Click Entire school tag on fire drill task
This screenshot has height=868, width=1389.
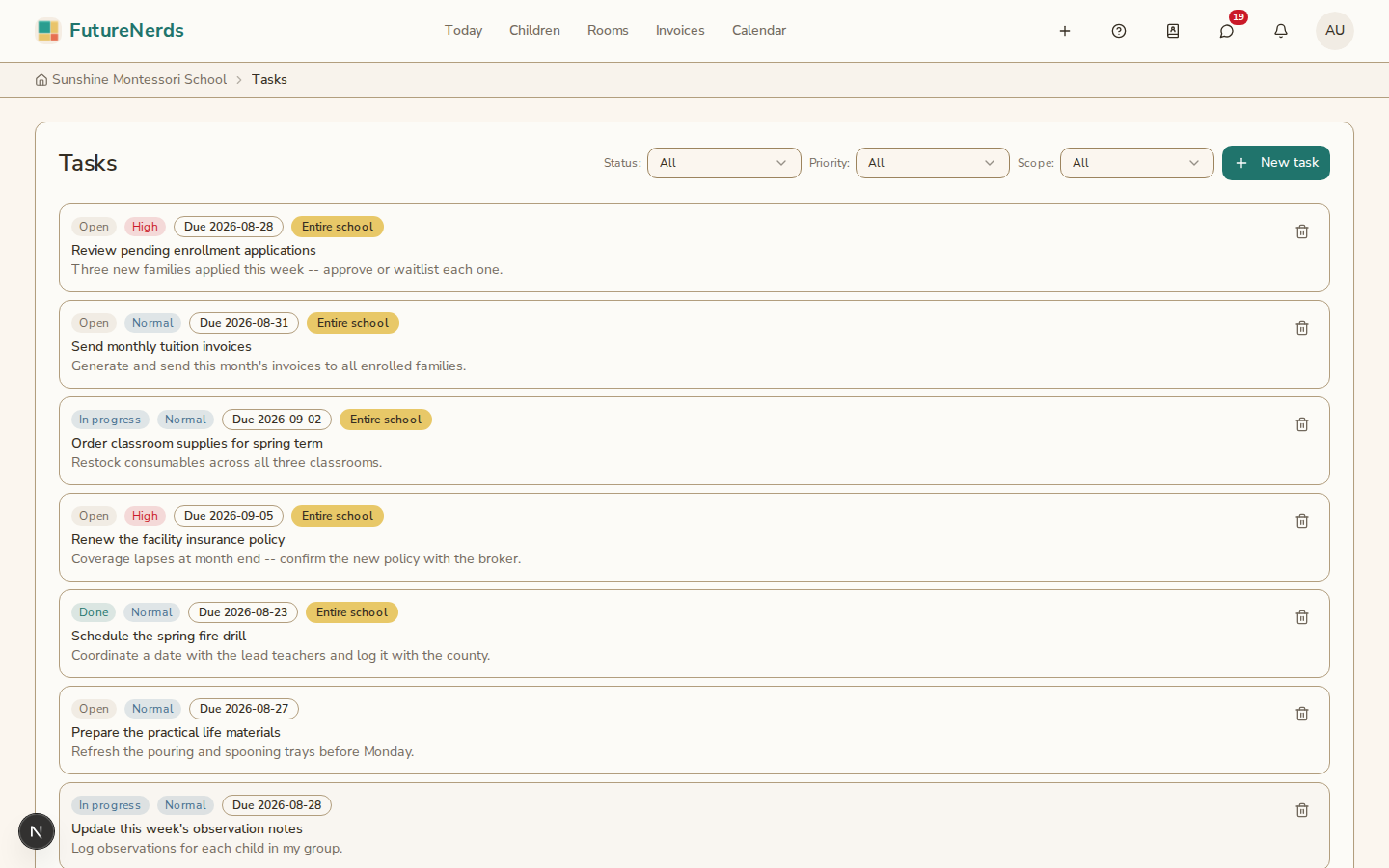tap(352, 612)
